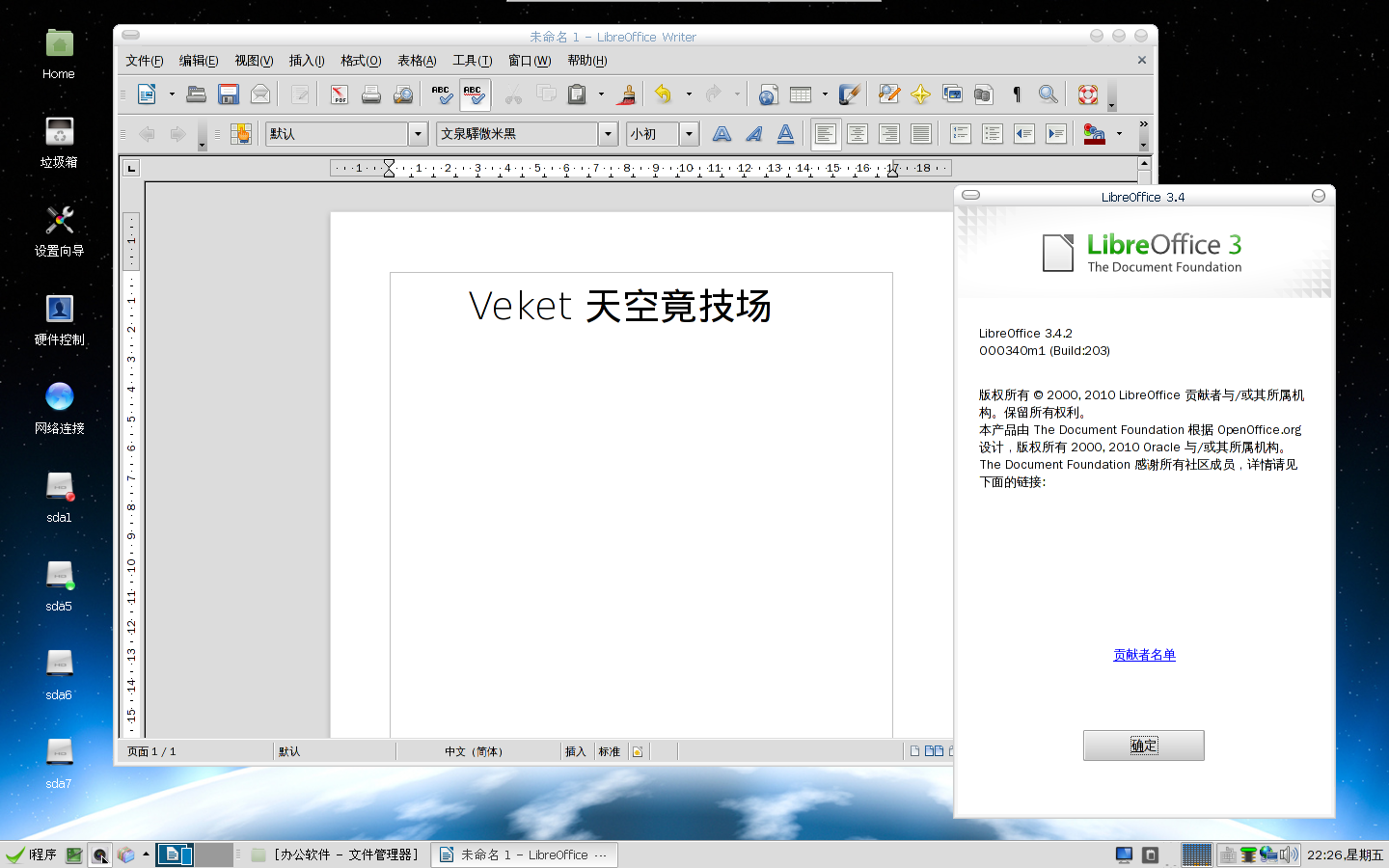Open LibreOffice Help lifebuoy icon
This screenshot has height=868, width=1389.
pos(1088,95)
